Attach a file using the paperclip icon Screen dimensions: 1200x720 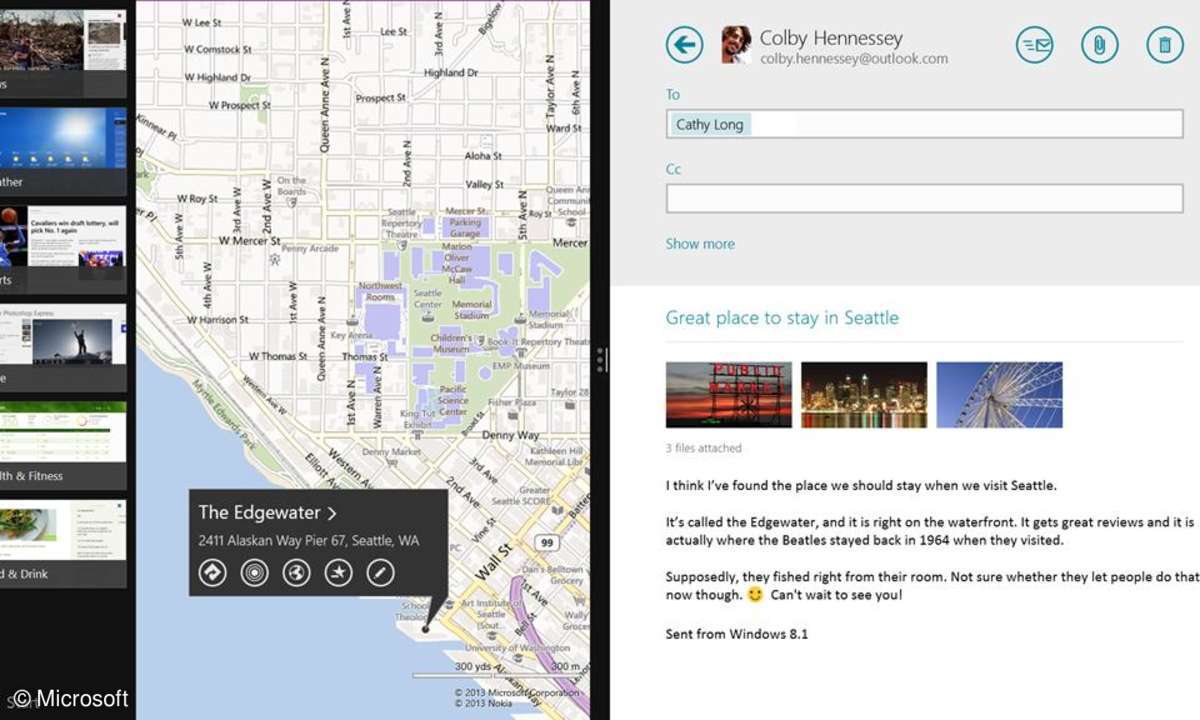click(x=1100, y=45)
